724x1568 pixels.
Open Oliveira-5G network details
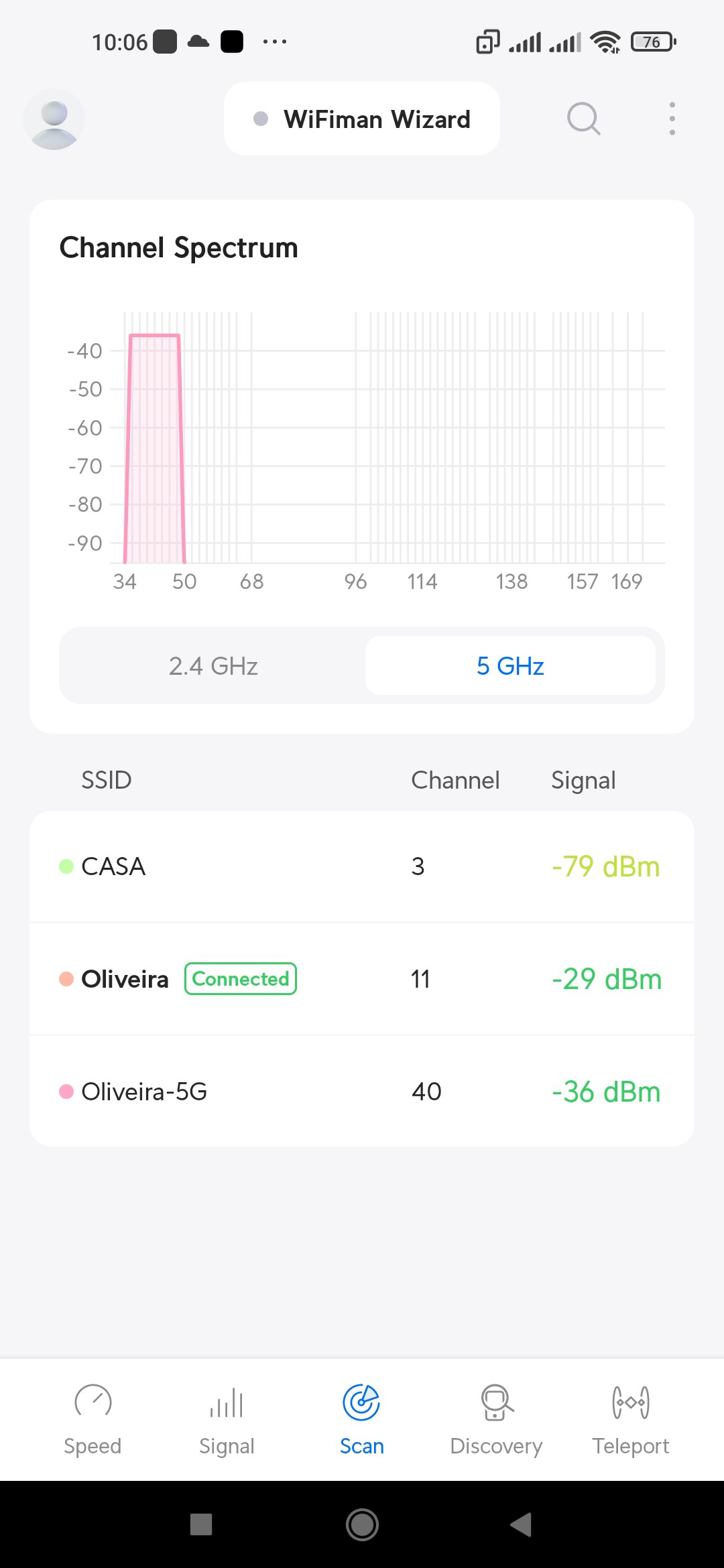pos(362,1092)
